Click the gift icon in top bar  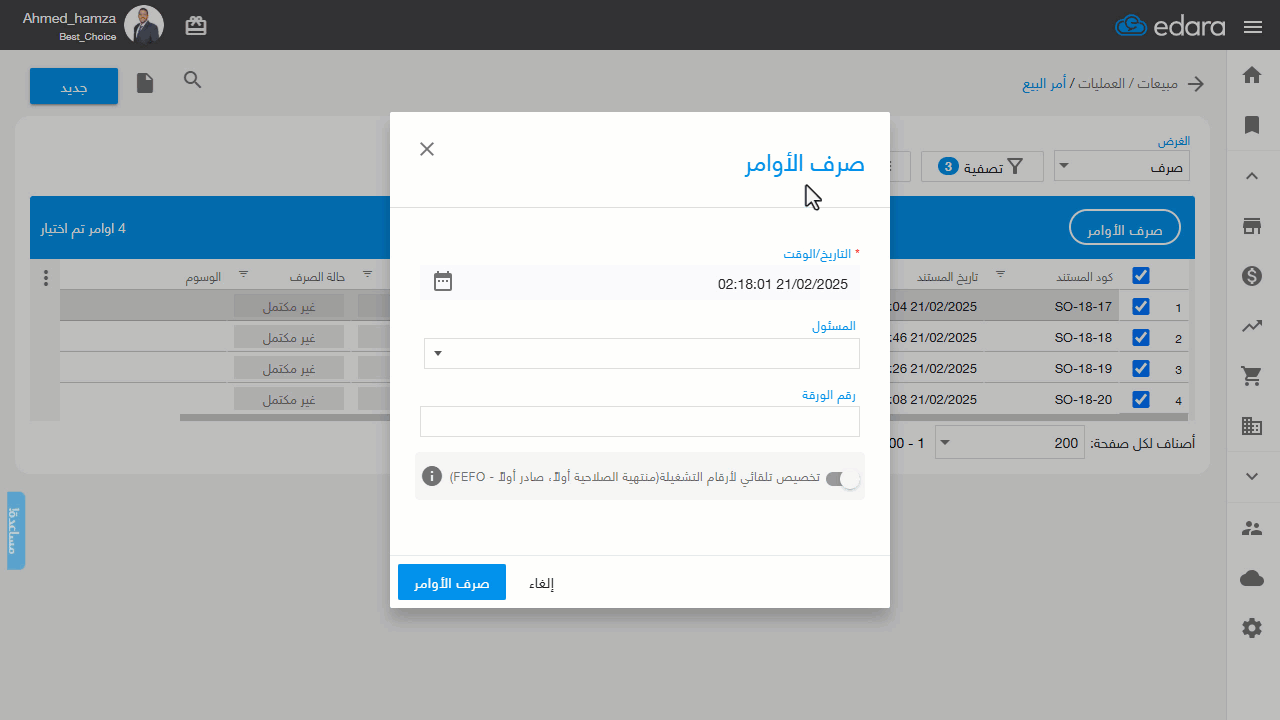pyautogui.click(x=196, y=26)
